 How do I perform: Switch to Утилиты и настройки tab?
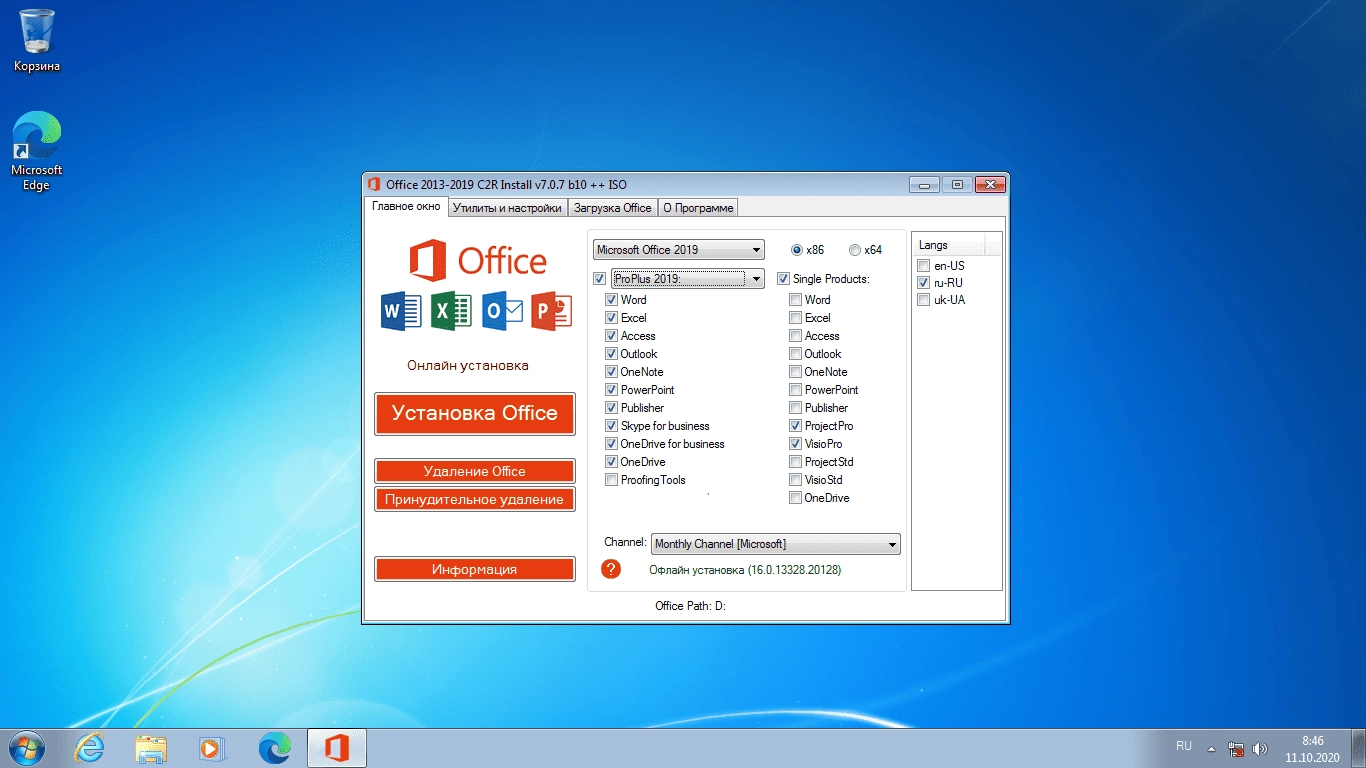(x=507, y=208)
